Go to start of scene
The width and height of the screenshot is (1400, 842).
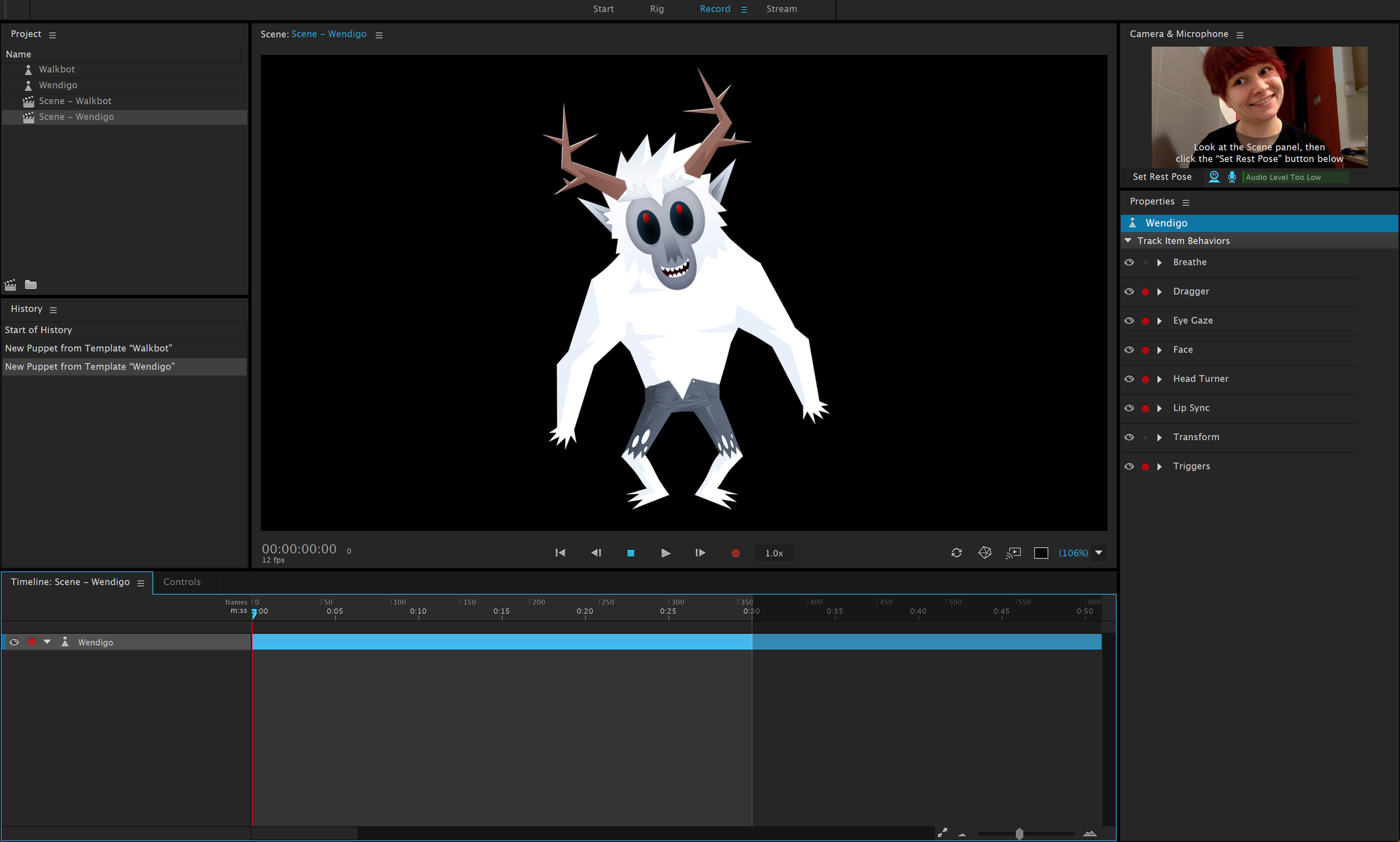(x=560, y=553)
